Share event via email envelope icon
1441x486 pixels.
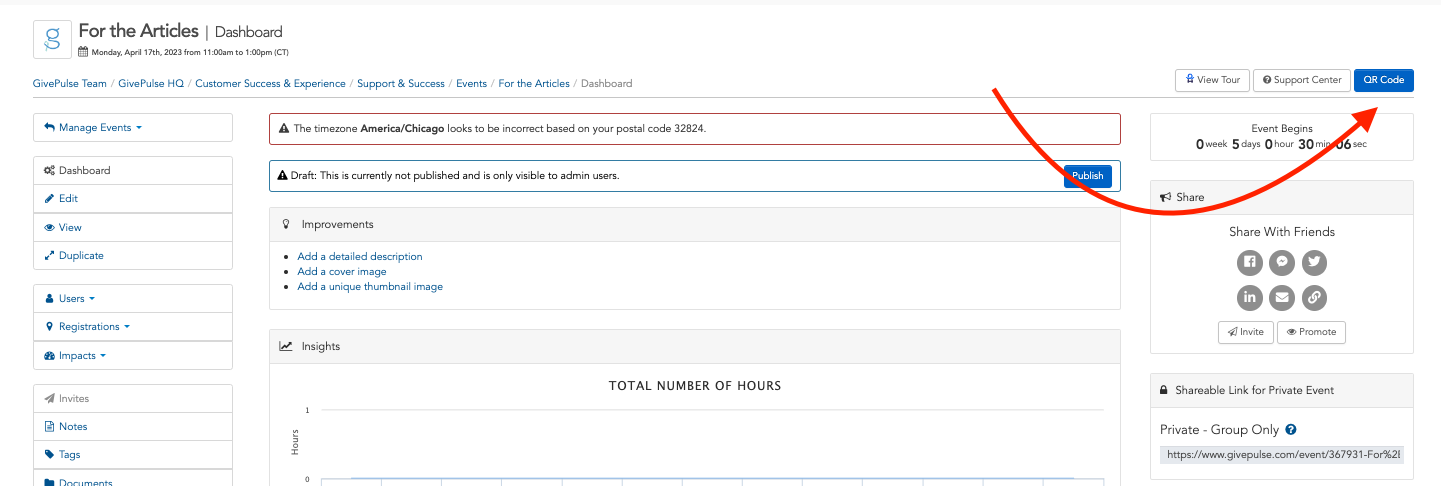(x=1282, y=297)
